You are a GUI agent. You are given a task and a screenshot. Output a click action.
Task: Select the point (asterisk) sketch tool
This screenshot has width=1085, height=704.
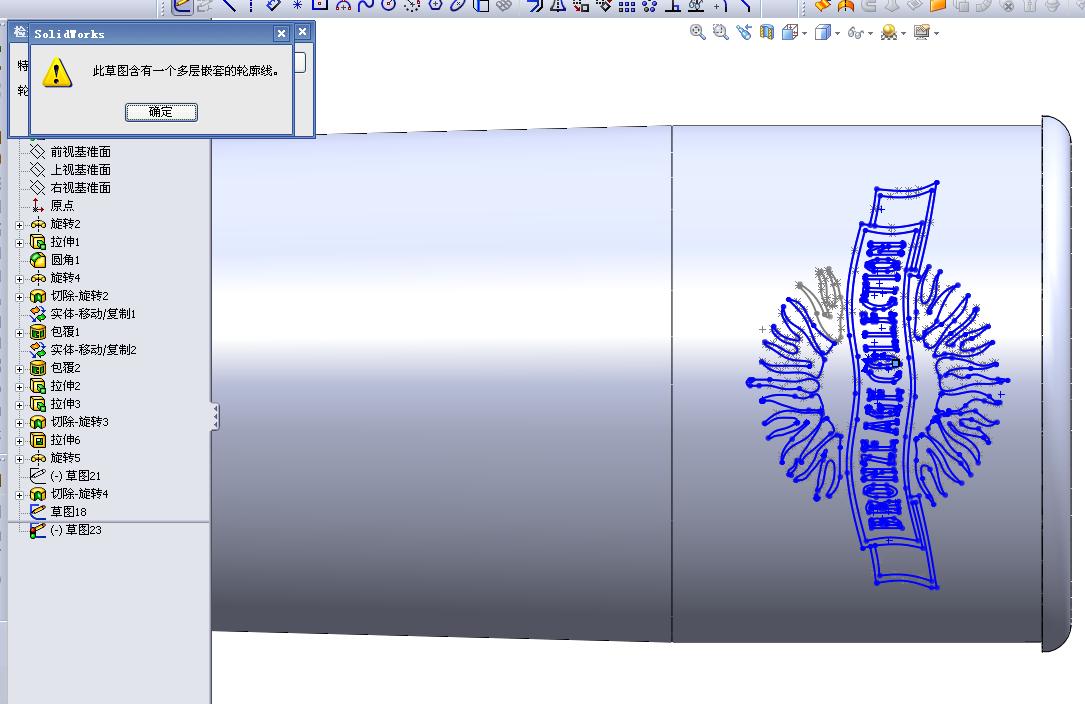pyautogui.click(x=297, y=6)
